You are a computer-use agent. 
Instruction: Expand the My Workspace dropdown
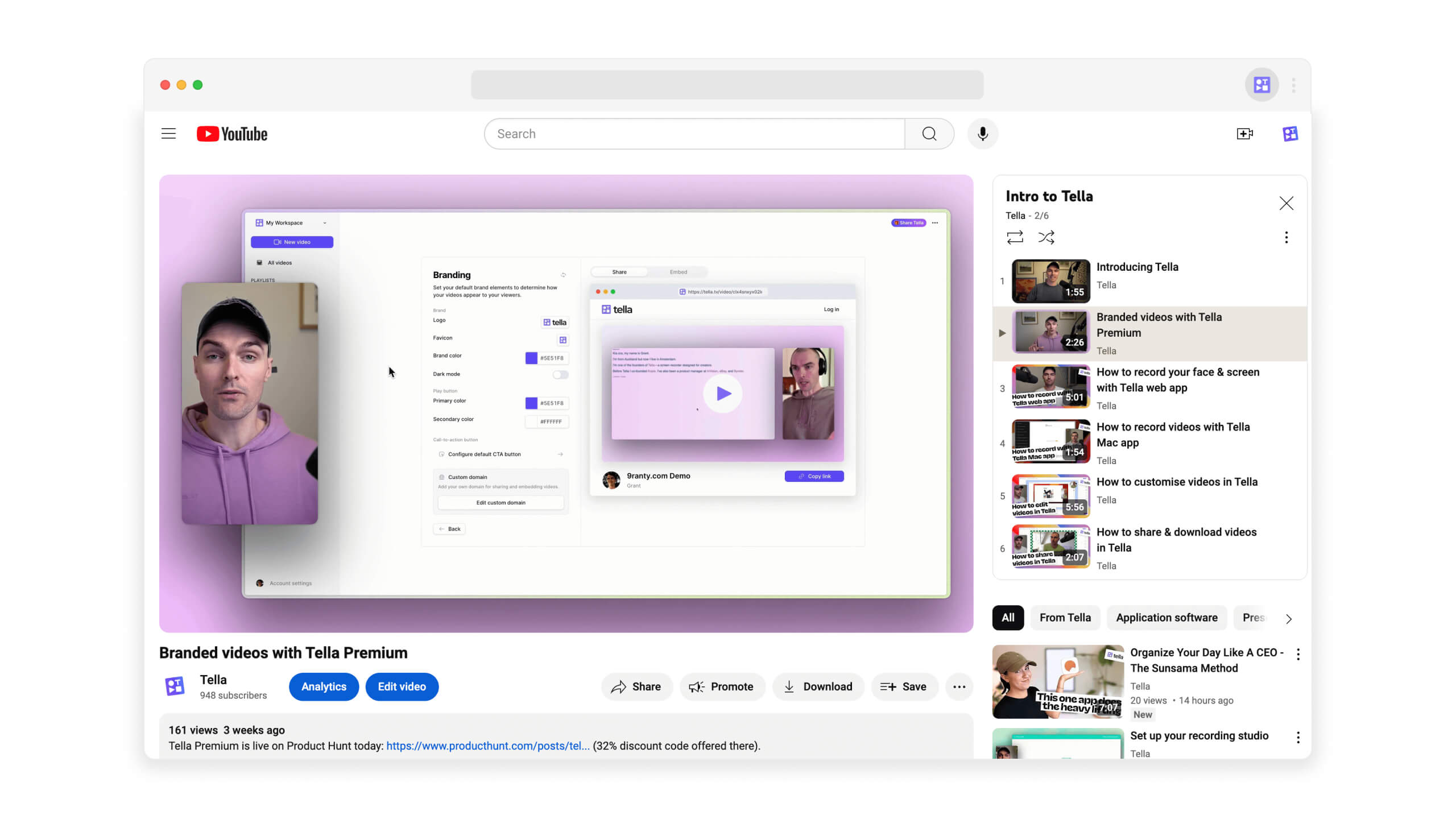291,222
